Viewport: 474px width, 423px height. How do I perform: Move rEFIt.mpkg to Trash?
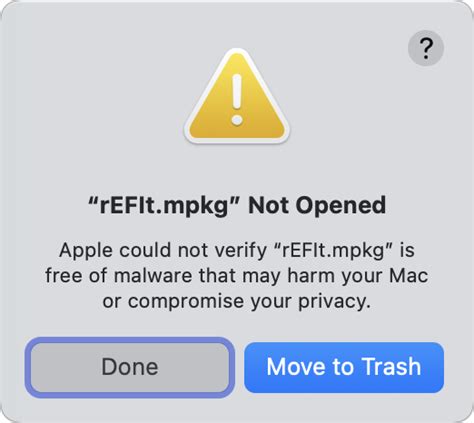pos(344,367)
